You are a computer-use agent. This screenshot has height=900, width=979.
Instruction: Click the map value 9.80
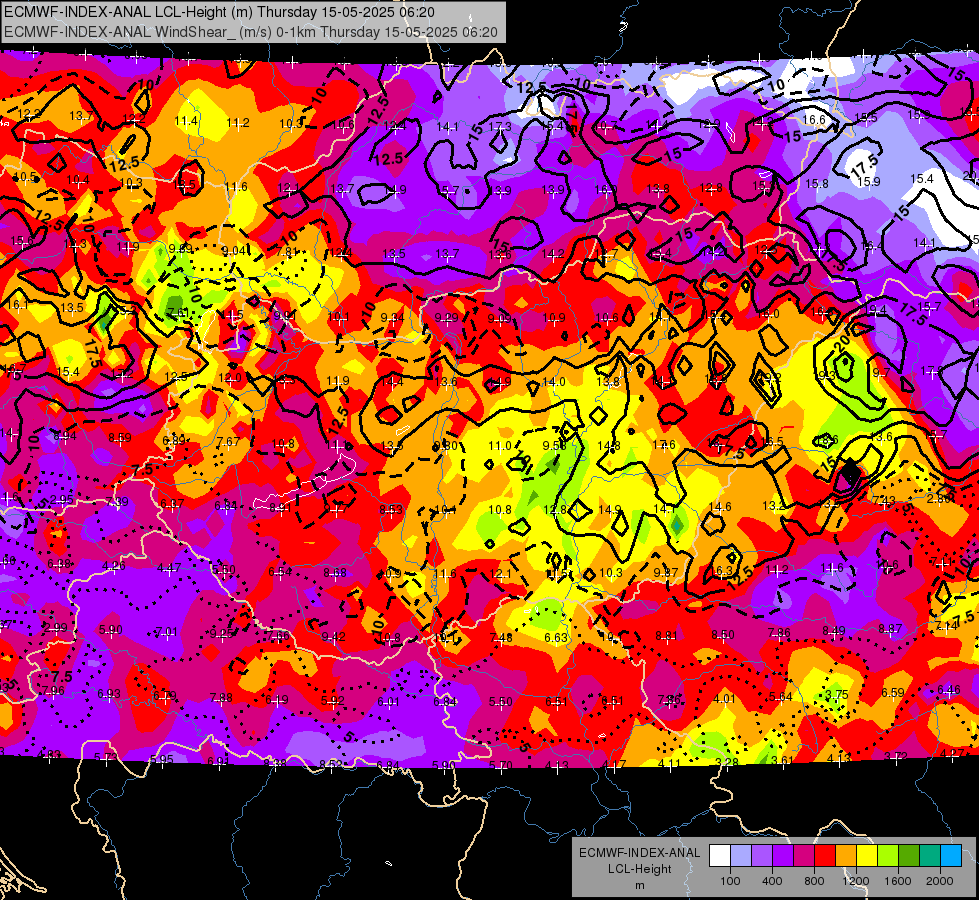446,445
